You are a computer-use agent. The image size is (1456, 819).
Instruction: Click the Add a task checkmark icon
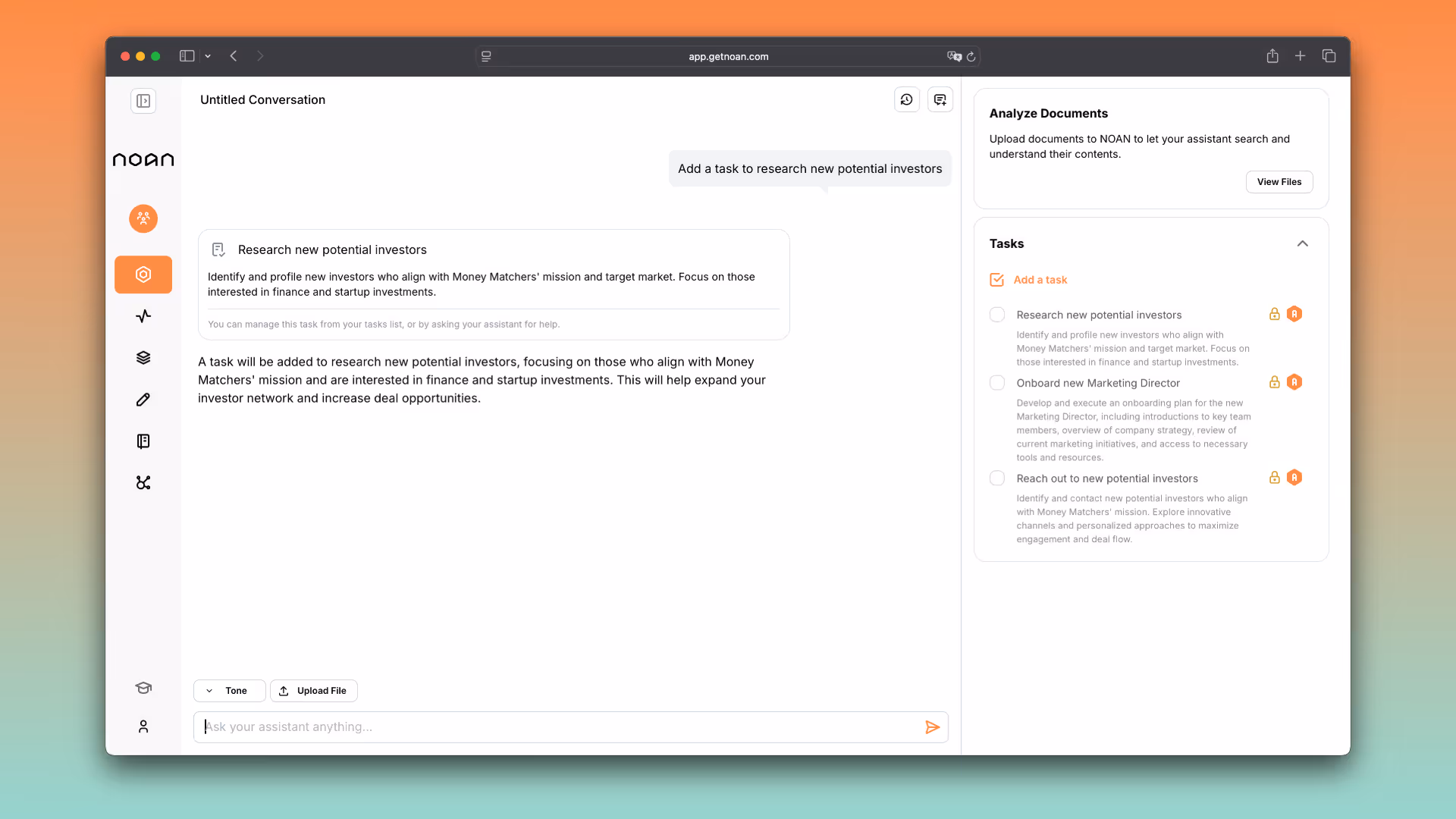pos(997,280)
